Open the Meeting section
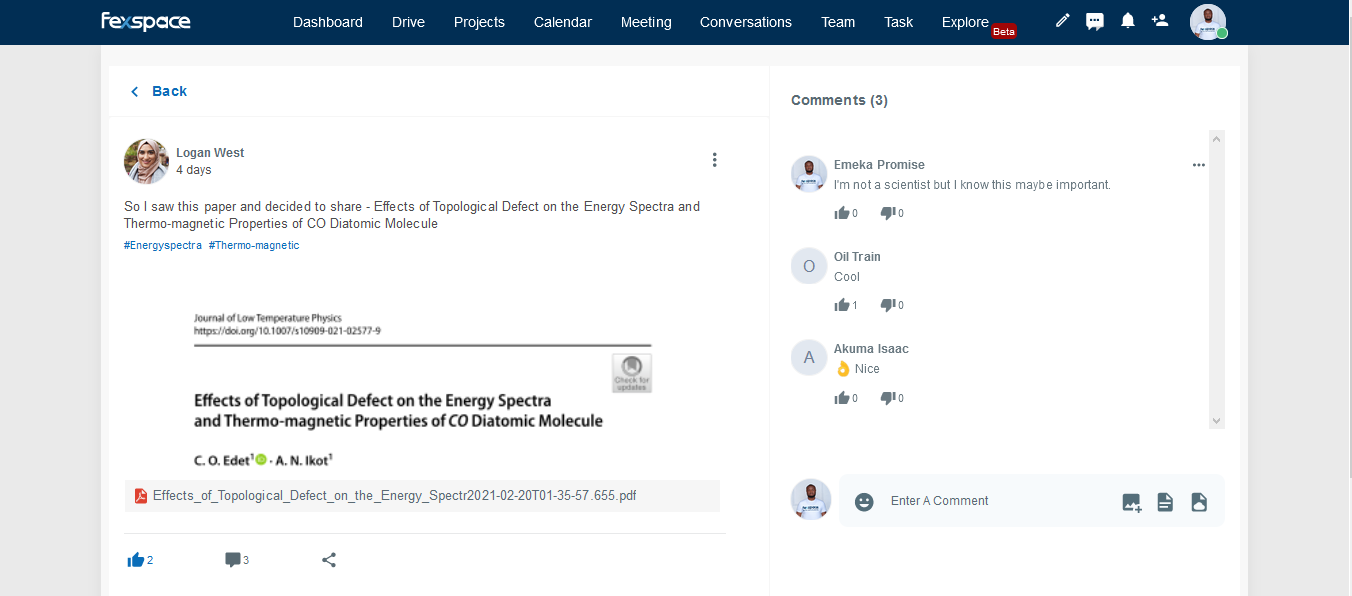Viewport: 1352px width, 596px height. pyautogui.click(x=646, y=22)
